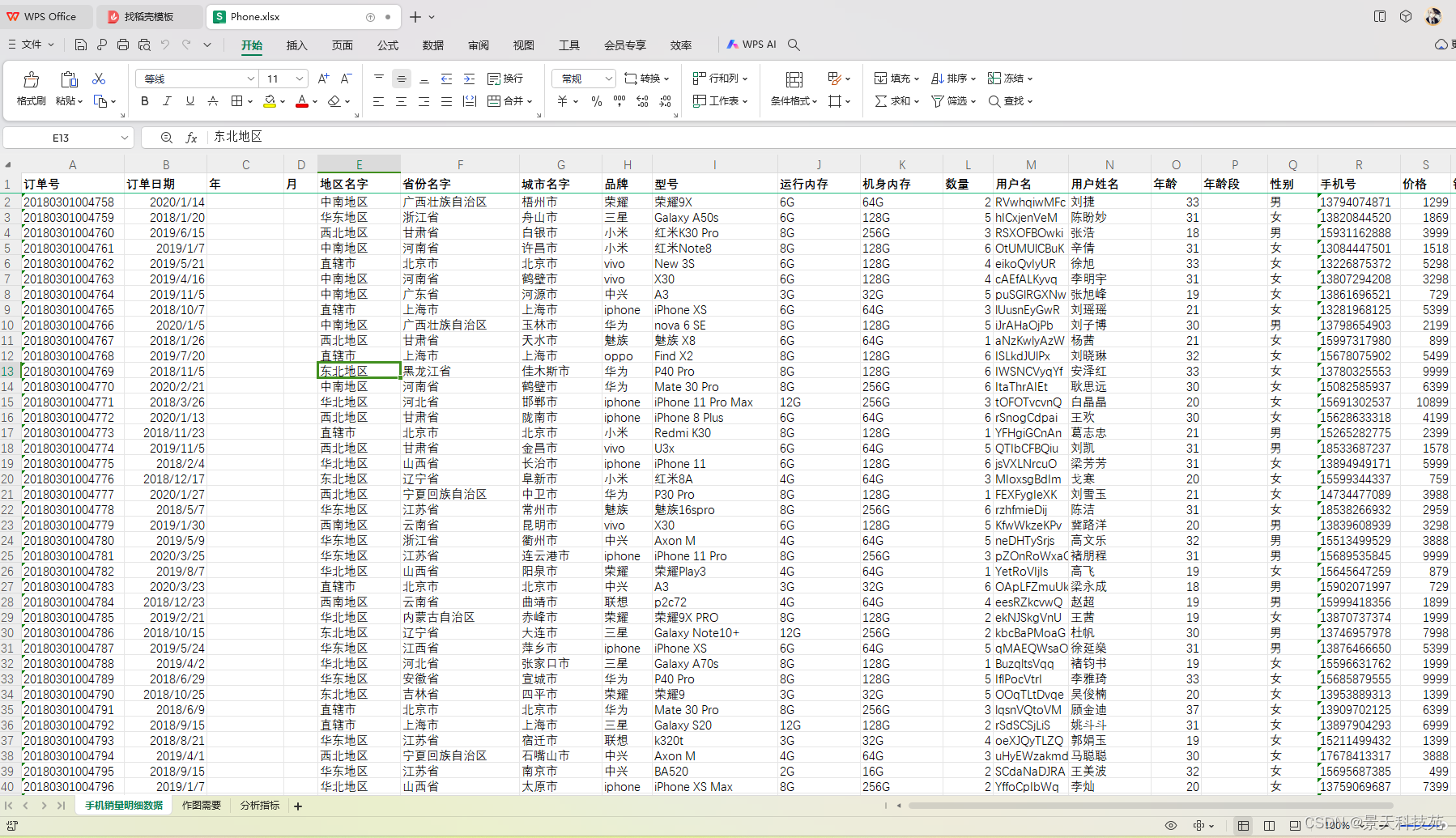Click the percent style icon
Image resolution: width=1456 pixels, height=838 pixels.
click(597, 101)
